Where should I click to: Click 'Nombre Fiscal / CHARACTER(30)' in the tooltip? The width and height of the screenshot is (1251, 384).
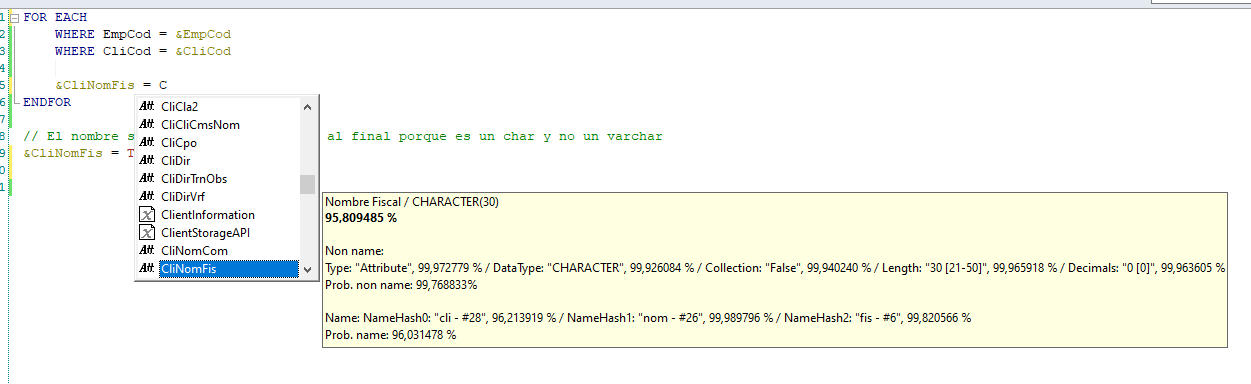click(412, 202)
